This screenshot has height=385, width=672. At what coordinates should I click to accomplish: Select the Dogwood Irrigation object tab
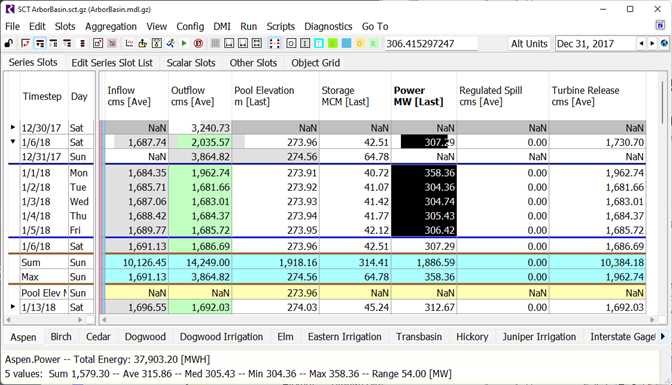click(x=221, y=337)
